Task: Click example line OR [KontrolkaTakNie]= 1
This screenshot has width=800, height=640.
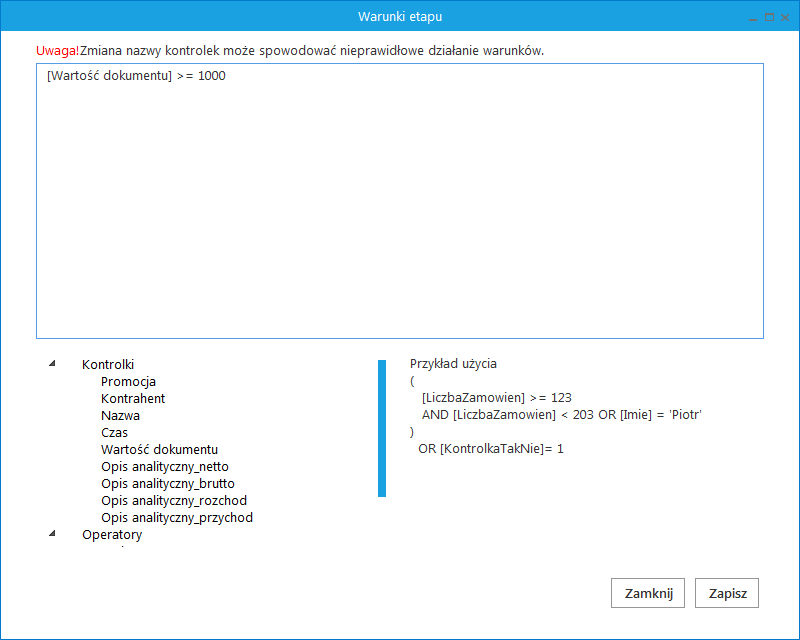Action: tap(491, 449)
